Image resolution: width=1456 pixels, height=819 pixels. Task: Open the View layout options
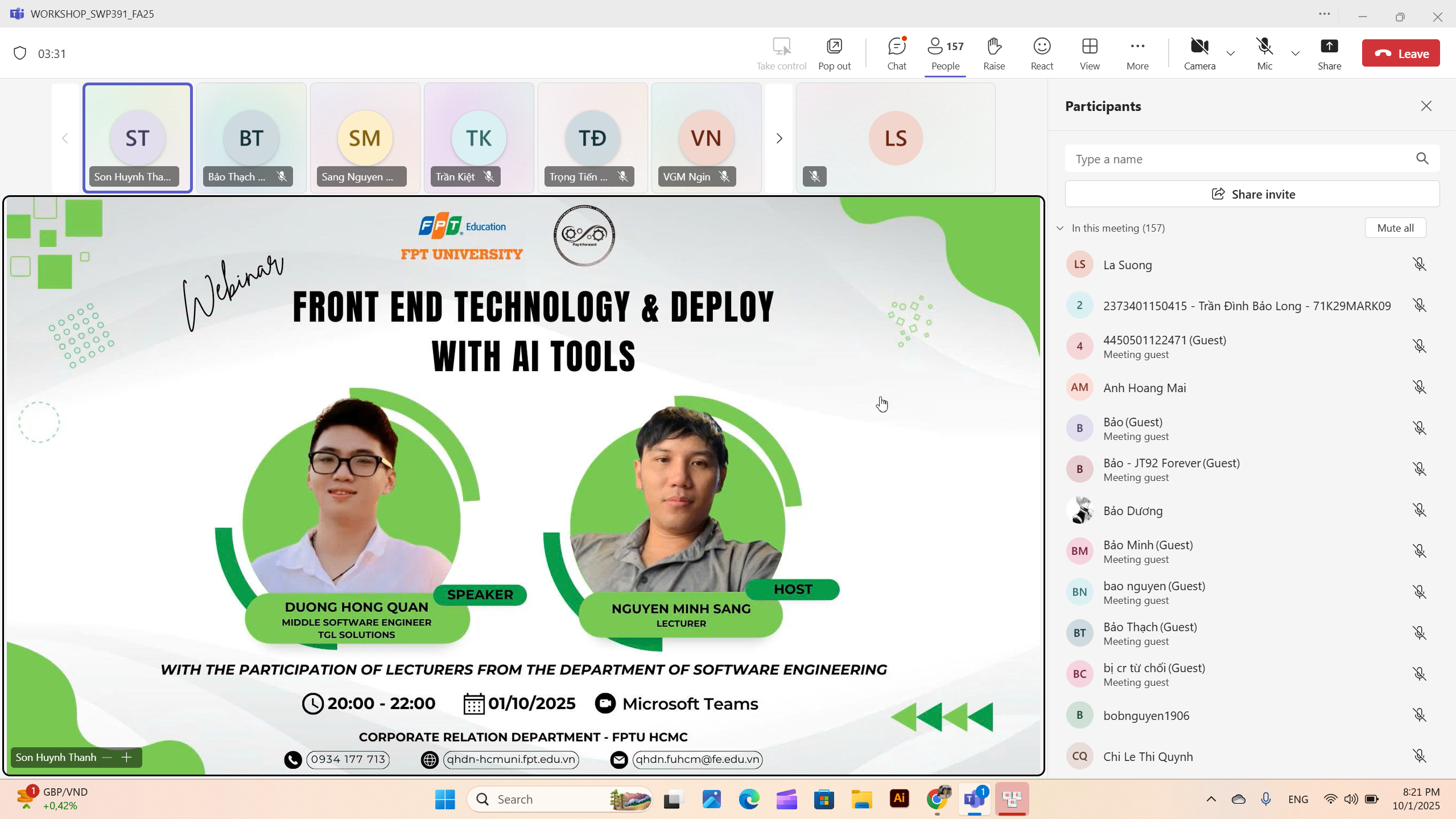pos(1090,53)
